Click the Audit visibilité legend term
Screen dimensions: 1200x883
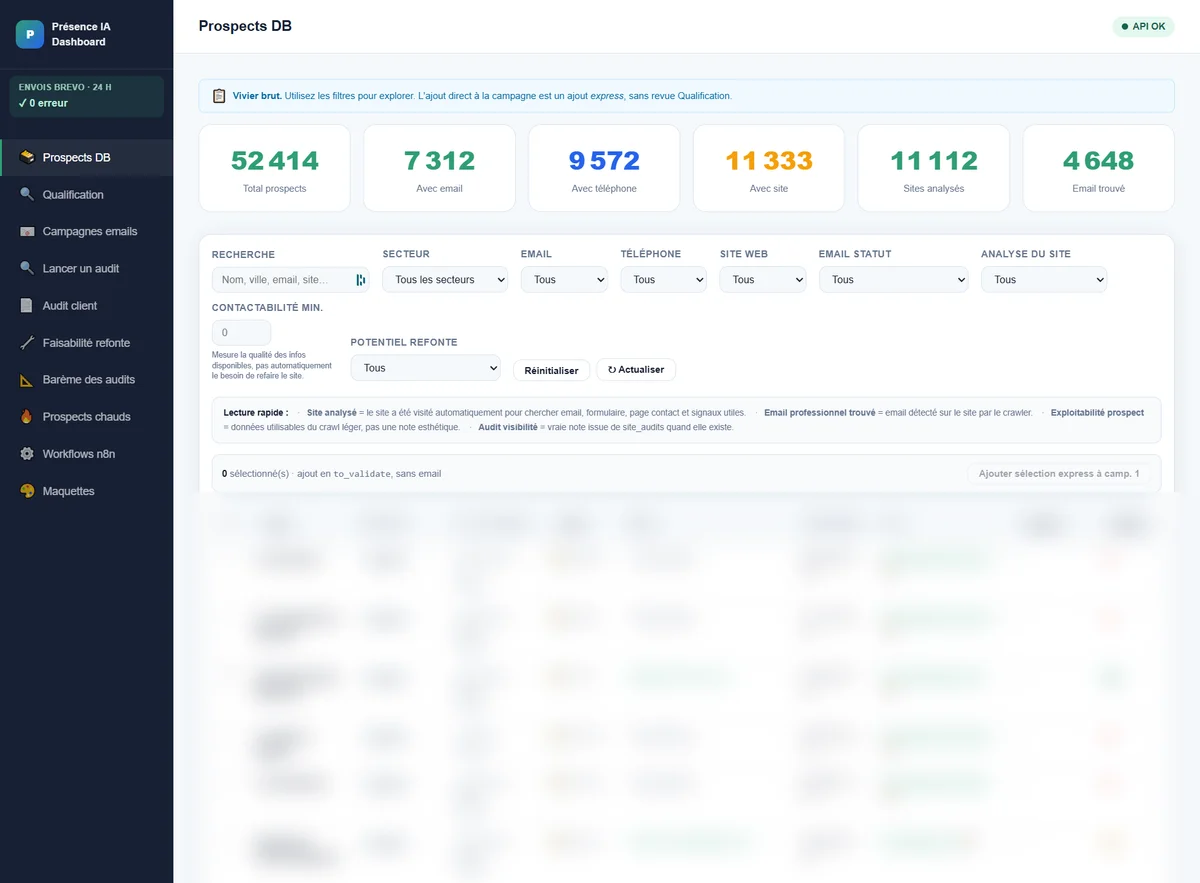click(510, 427)
